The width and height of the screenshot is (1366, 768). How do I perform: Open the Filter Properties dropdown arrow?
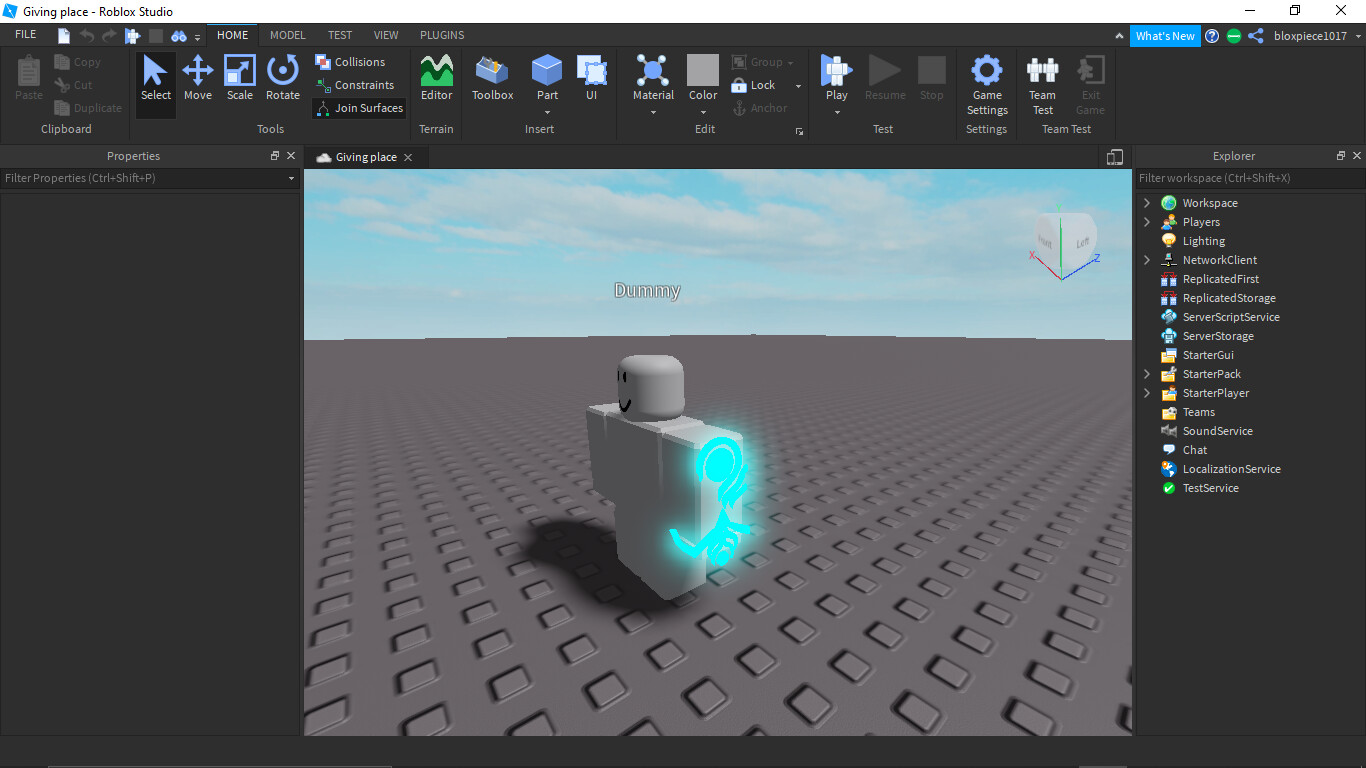coord(292,178)
